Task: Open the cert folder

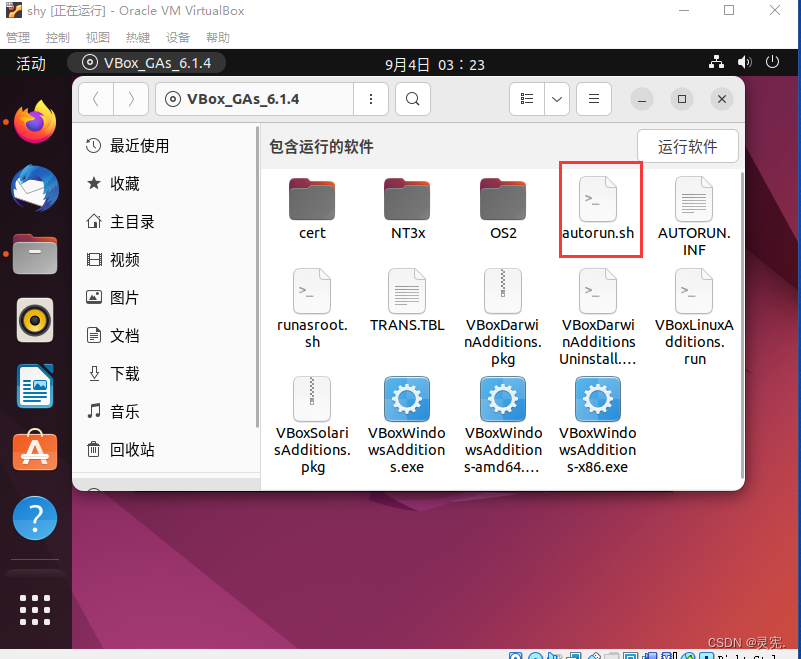Action: point(312,208)
